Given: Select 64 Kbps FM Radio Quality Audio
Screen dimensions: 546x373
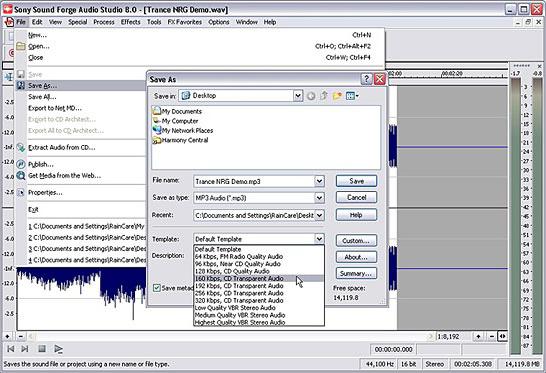Looking at the screenshot, I should point(259,257).
